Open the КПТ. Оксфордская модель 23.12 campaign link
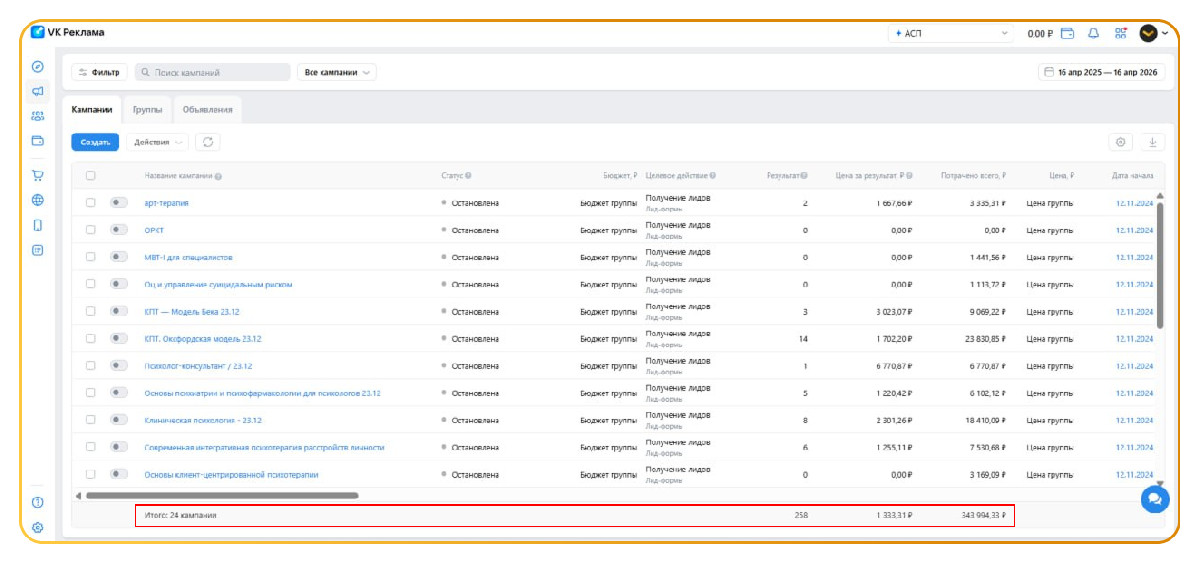This screenshot has height=566, width=1200. [x=203, y=339]
